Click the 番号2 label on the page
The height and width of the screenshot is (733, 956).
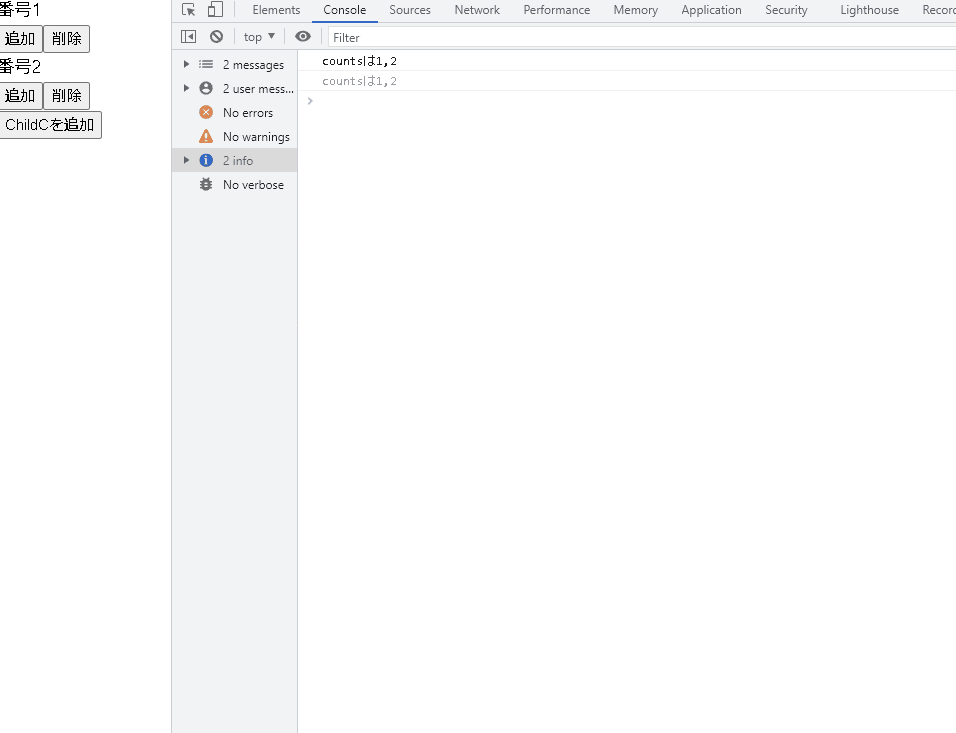[x=20, y=66]
